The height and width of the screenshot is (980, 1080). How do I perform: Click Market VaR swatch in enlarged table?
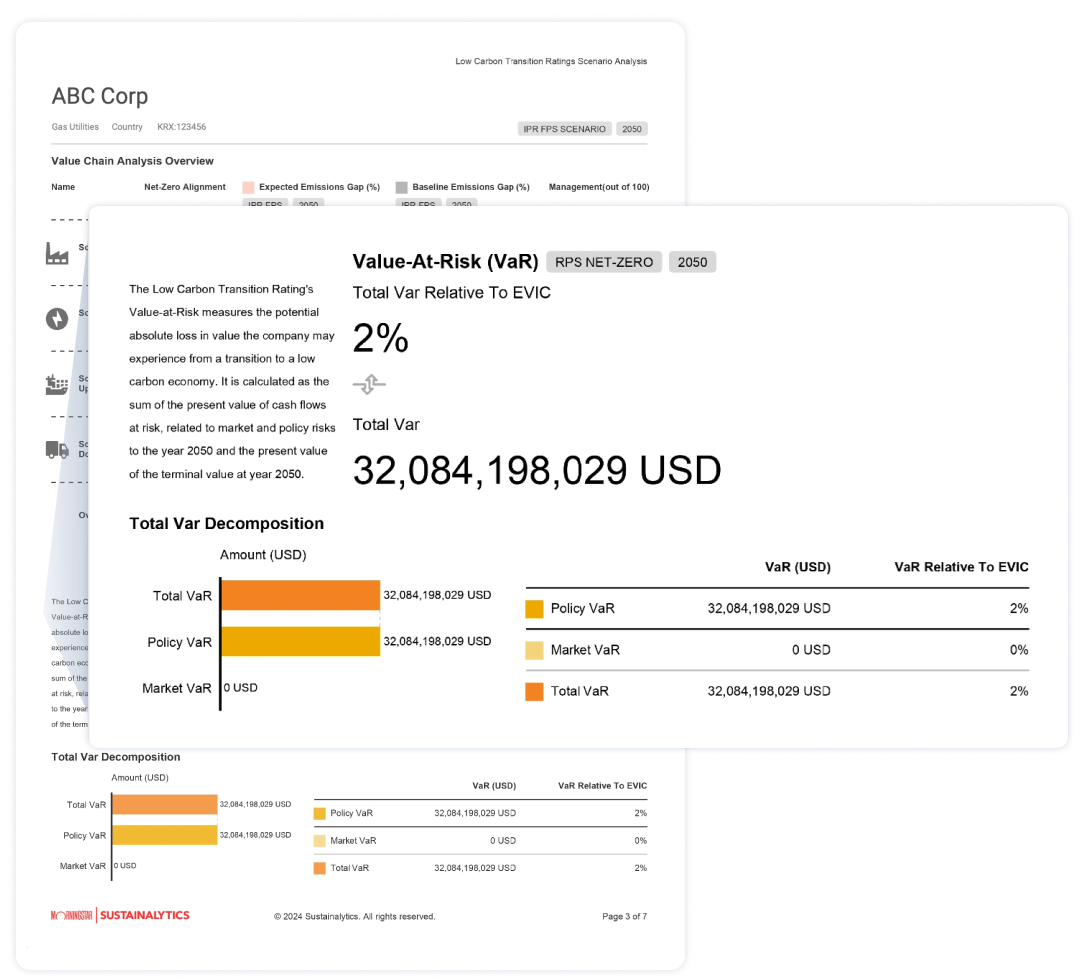535,650
